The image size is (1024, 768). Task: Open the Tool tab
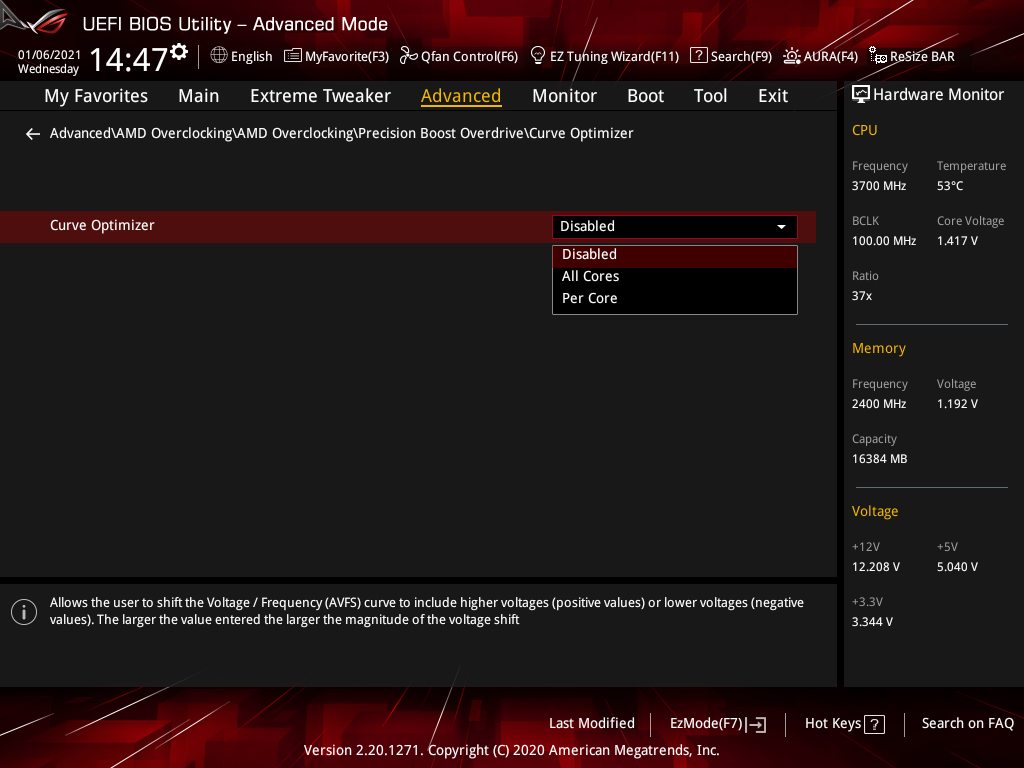pos(710,96)
